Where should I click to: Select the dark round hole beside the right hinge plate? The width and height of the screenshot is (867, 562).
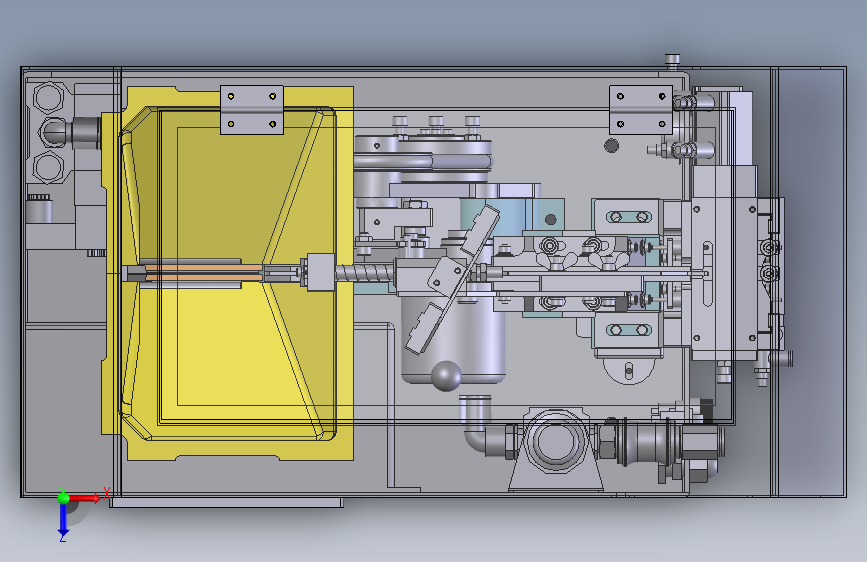(x=611, y=146)
